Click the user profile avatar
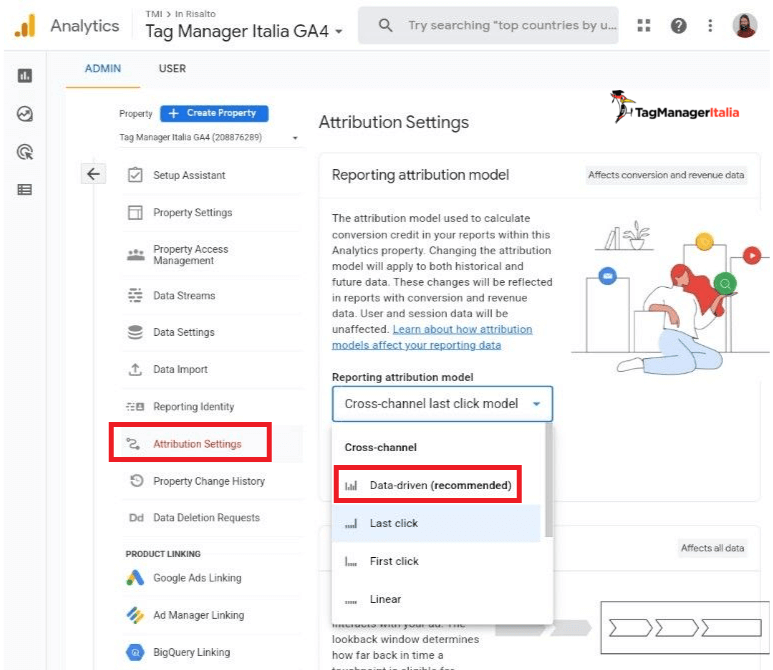 (x=744, y=25)
